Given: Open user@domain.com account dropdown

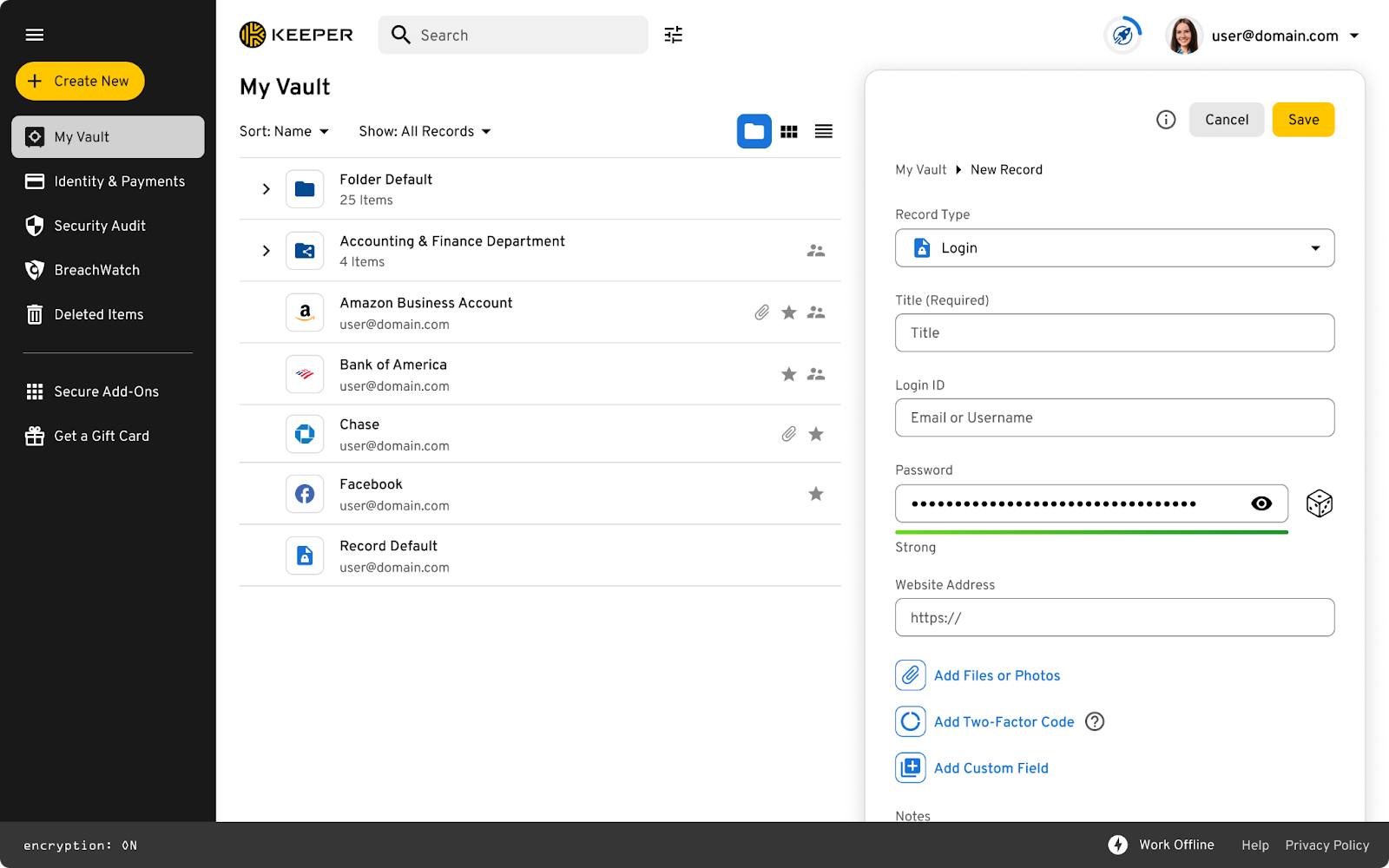Looking at the screenshot, I should [1286, 36].
